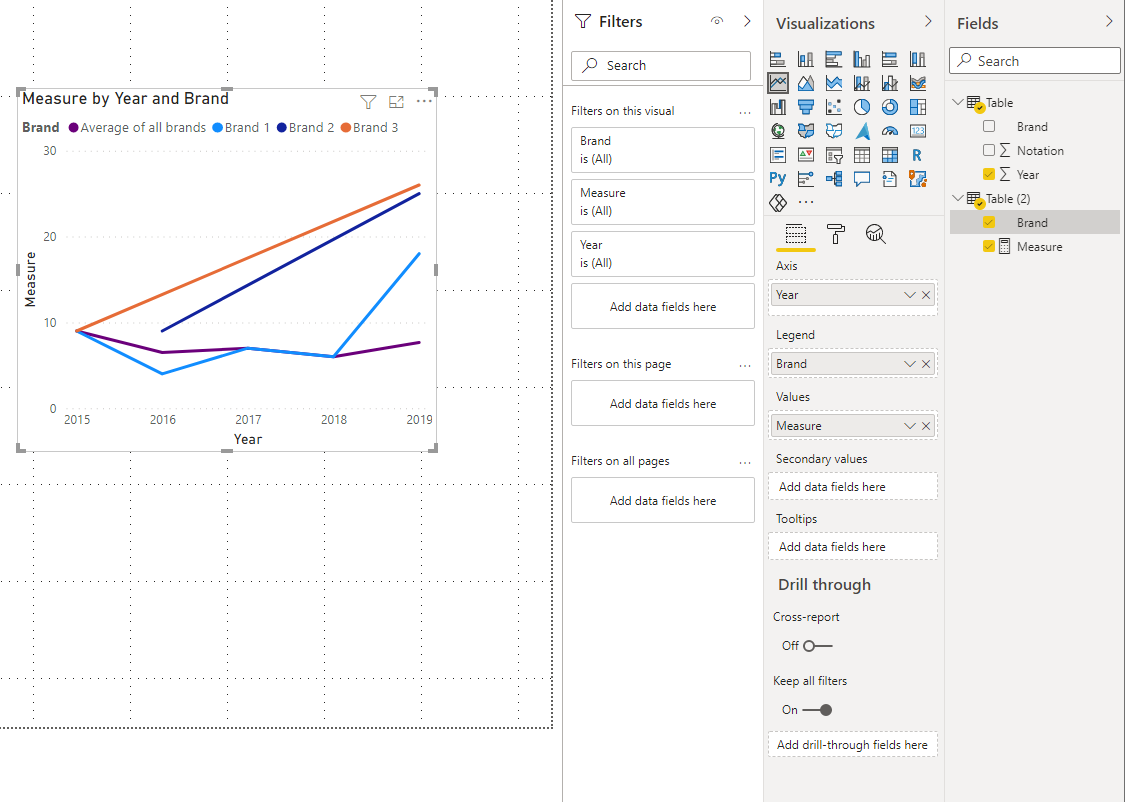This screenshot has height=802, width=1125.
Task: Turn off Keep all filters toggle
Action: 817,709
